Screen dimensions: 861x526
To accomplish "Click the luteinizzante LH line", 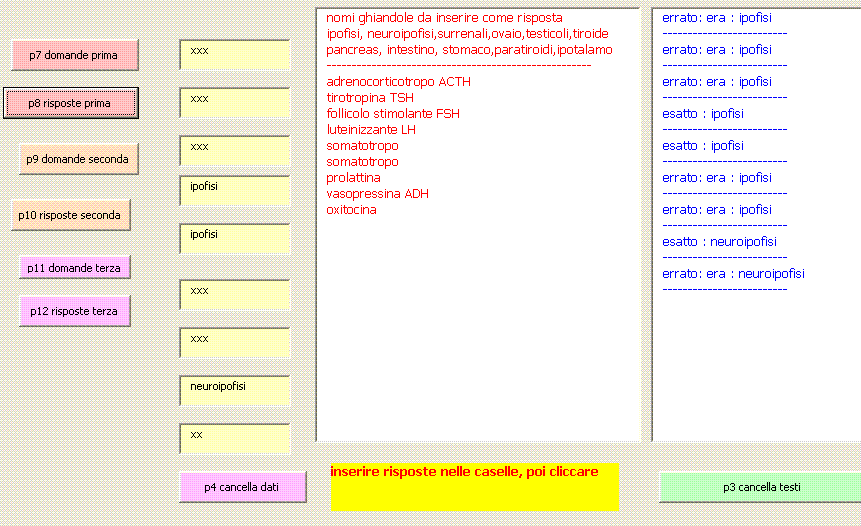I will point(371,130).
